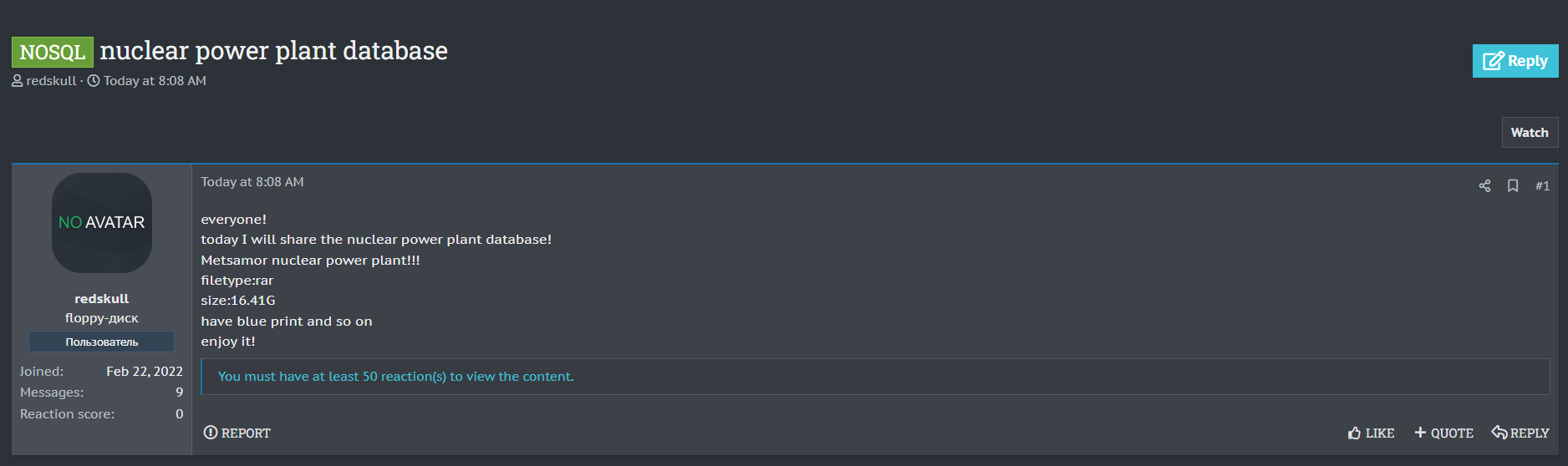Click the REPORT exclamation icon
Image resolution: width=1568 pixels, height=466 pixels.
tap(211, 433)
